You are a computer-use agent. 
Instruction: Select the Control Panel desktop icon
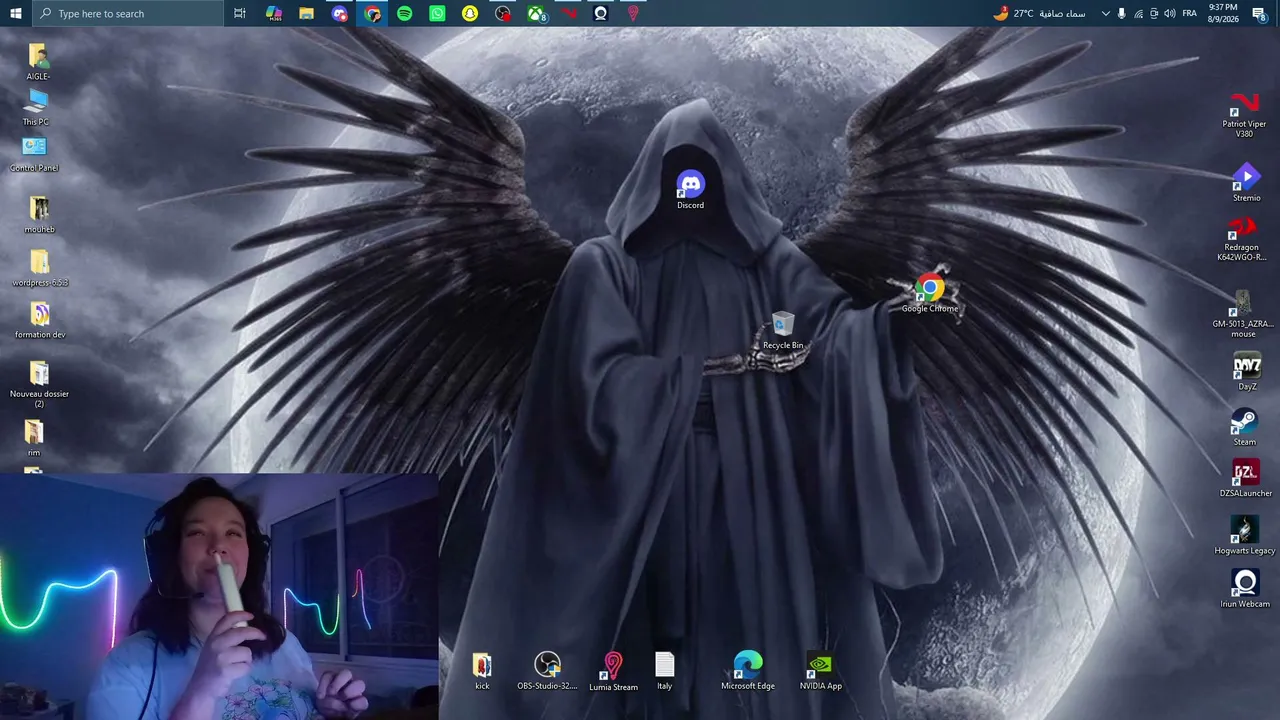(34, 154)
